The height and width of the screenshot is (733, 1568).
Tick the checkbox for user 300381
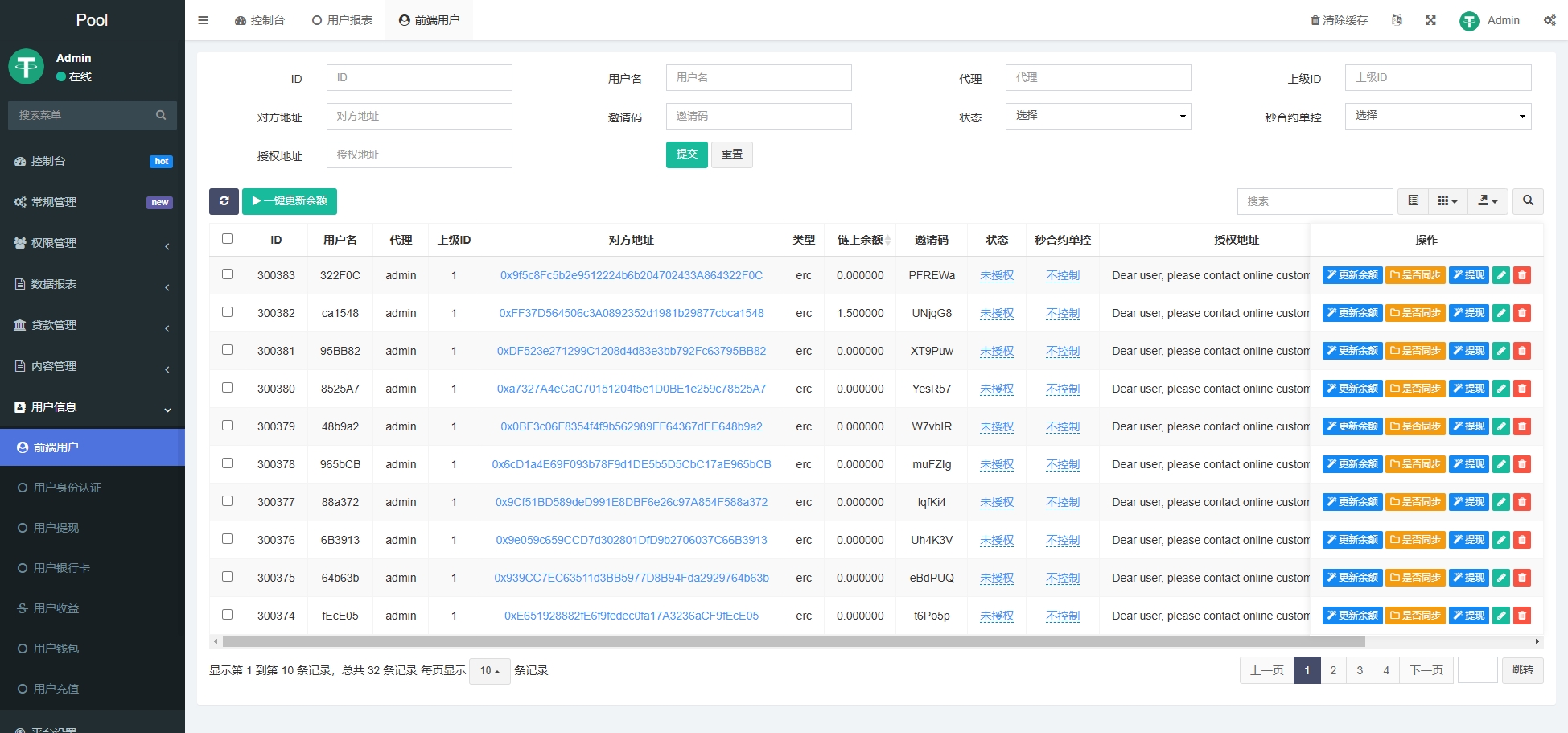[x=227, y=350]
